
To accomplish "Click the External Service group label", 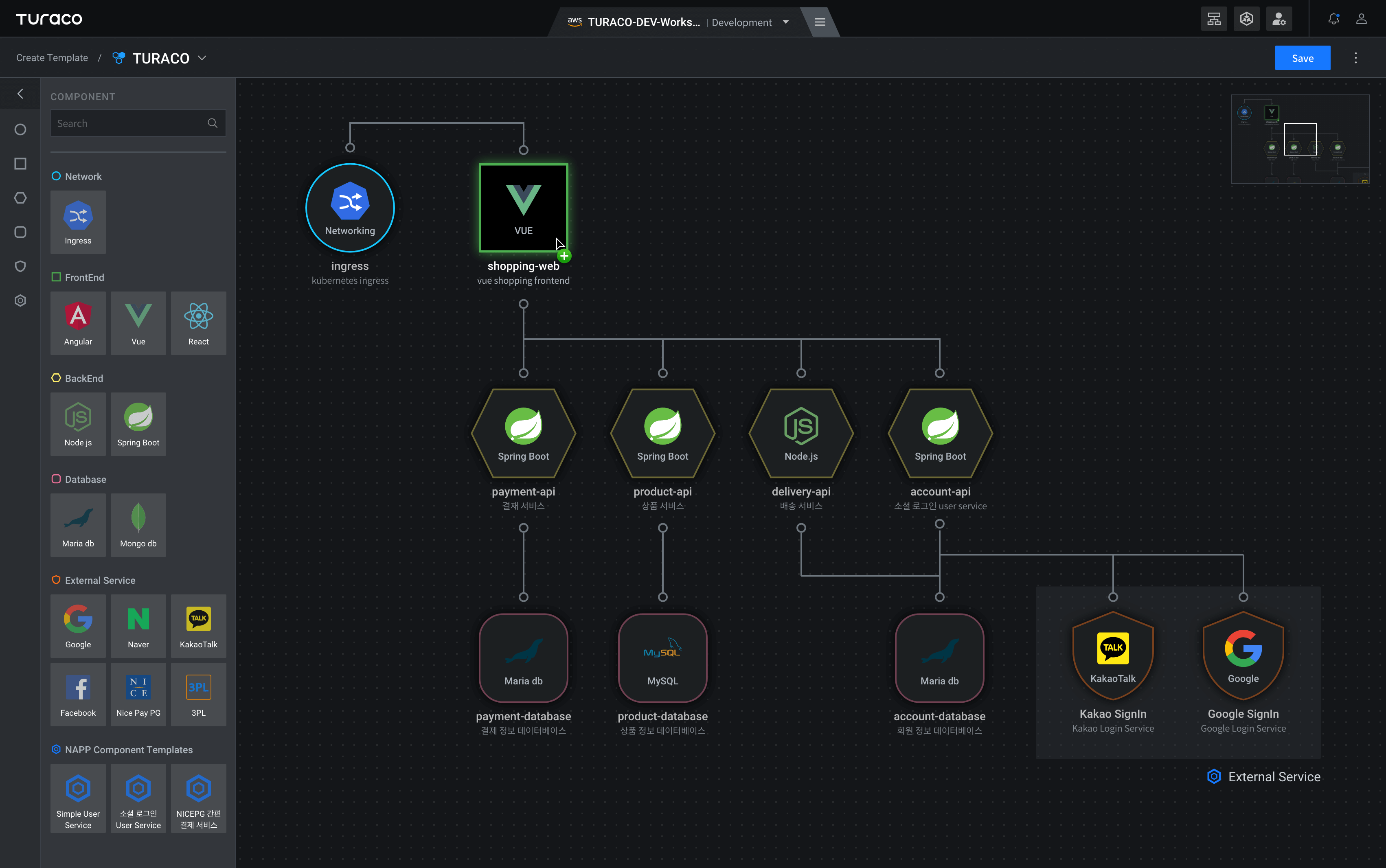I will point(1264,777).
